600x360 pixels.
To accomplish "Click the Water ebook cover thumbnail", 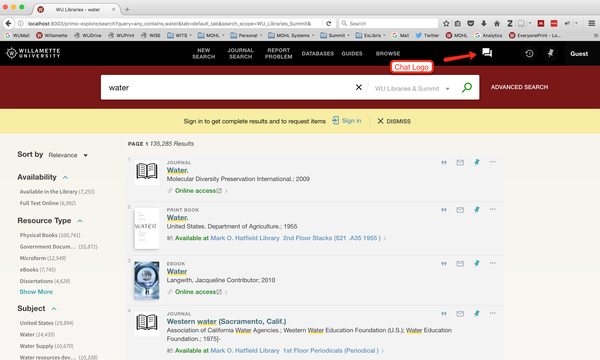I will tap(147, 280).
